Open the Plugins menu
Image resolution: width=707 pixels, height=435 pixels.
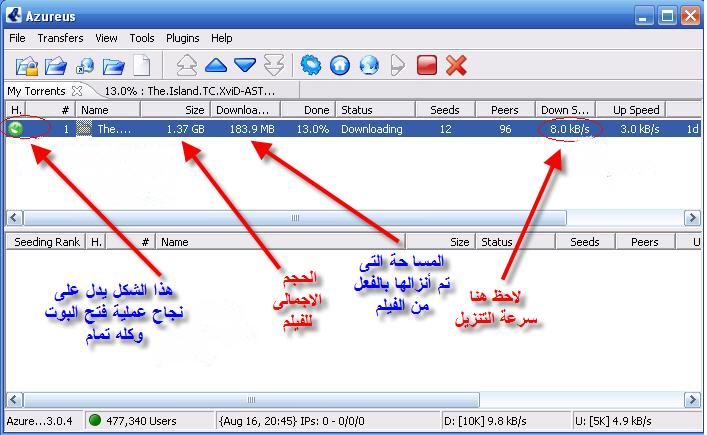(182, 38)
